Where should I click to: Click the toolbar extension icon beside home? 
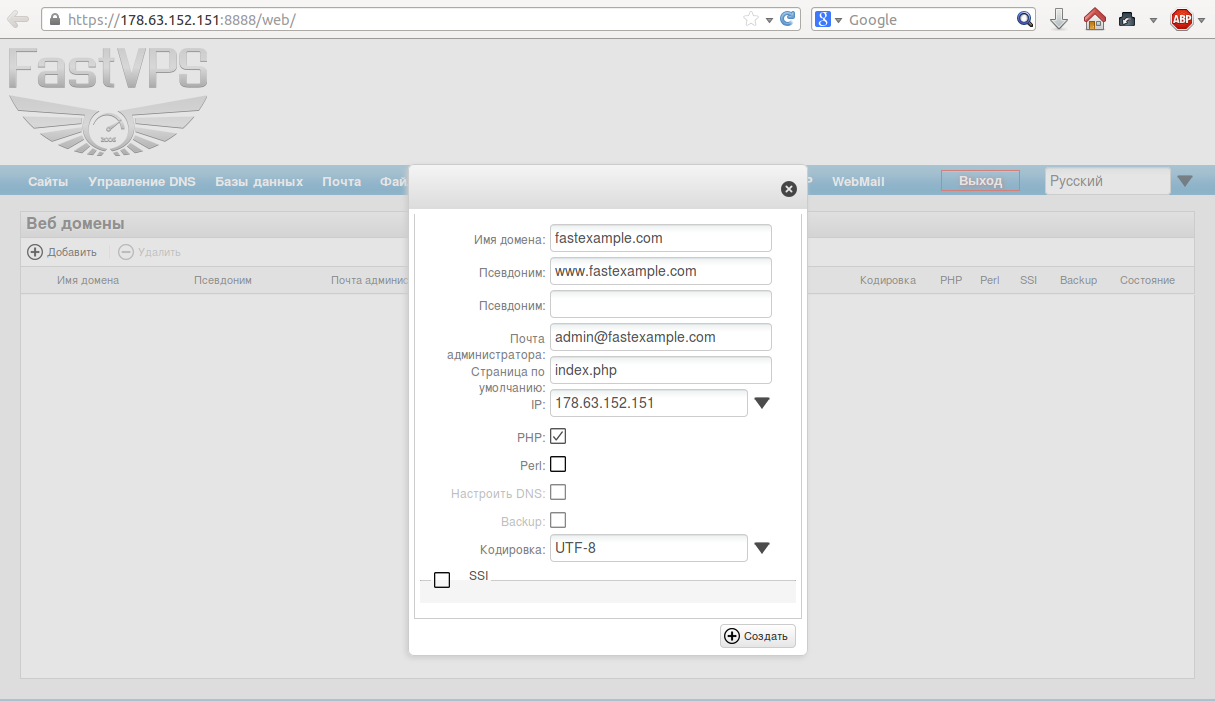click(x=1127, y=19)
